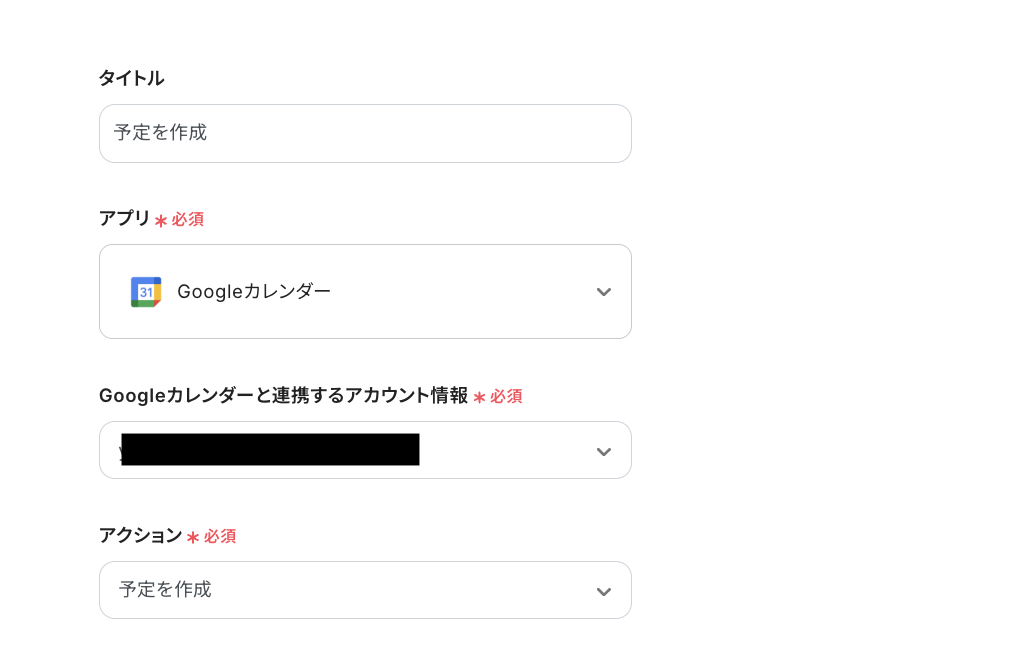The width and height of the screenshot is (1026, 668).
Task: Click the red asterisk beside アカウント情報
Action: click(x=479, y=397)
